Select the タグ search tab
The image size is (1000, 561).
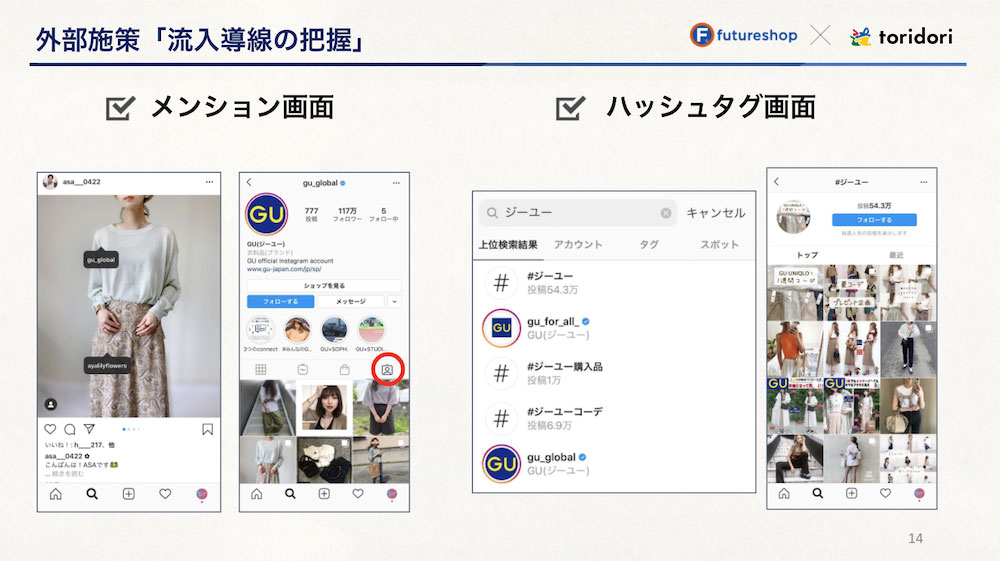click(x=649, y=245)
